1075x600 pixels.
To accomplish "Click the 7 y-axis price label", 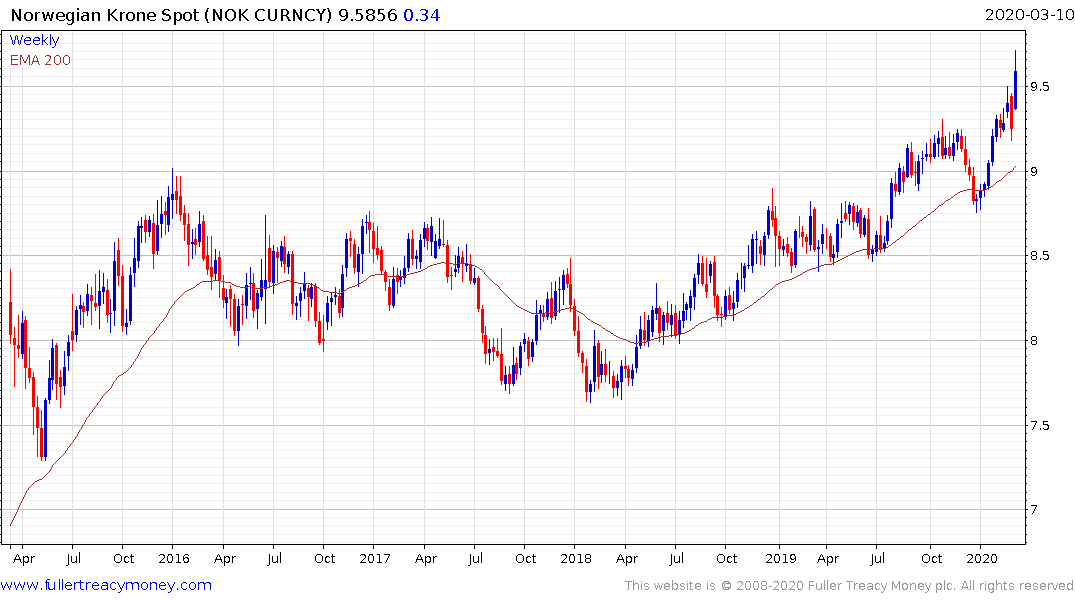I will pos(1034,509).
